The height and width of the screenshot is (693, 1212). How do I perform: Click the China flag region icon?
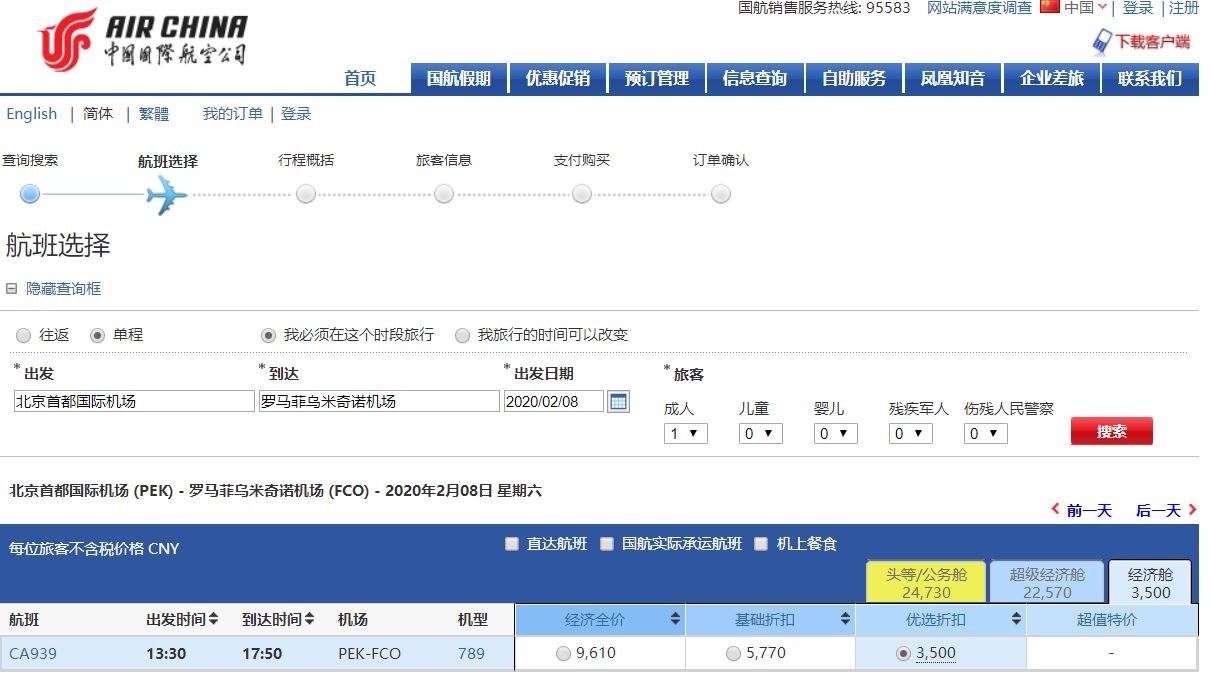1049,7
